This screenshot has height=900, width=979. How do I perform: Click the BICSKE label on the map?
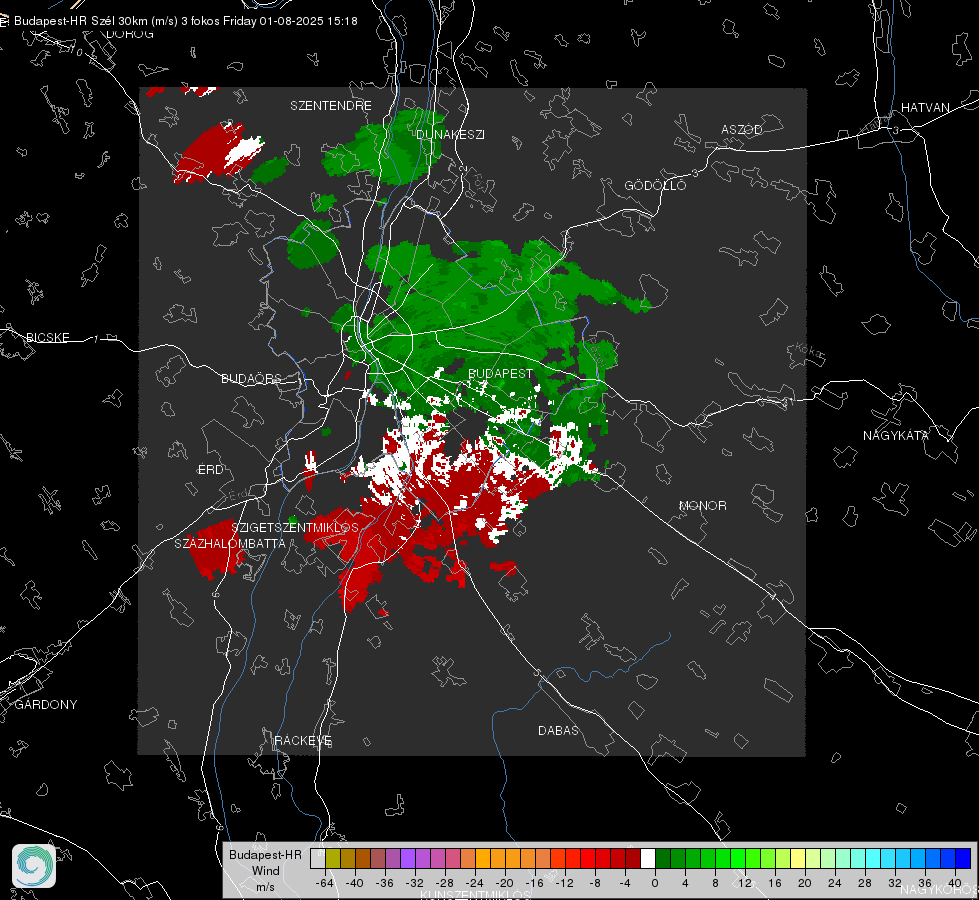click(47, 337)
